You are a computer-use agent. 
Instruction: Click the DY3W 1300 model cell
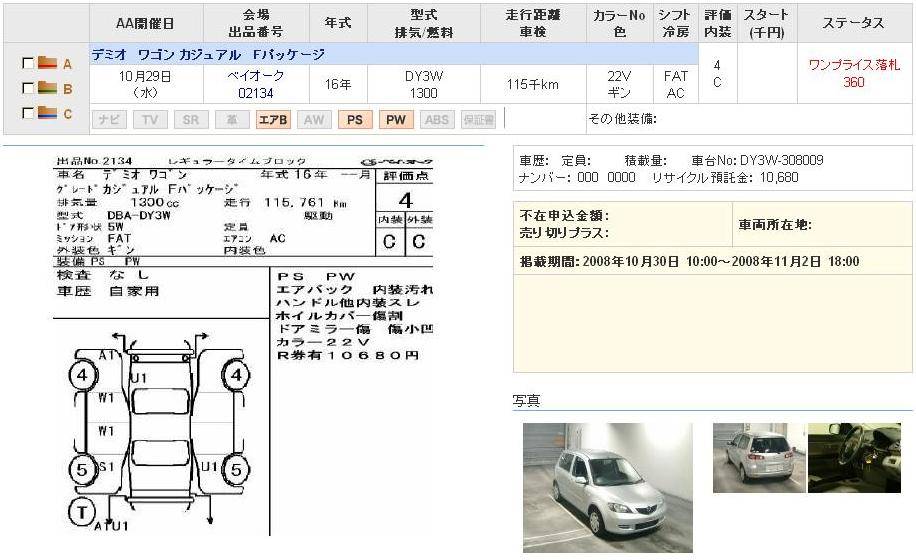coord(424,84)
